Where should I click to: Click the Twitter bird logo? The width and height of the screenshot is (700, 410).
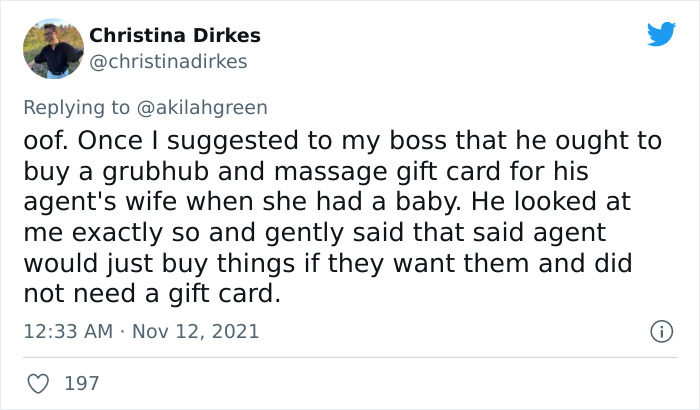[661, 34]
